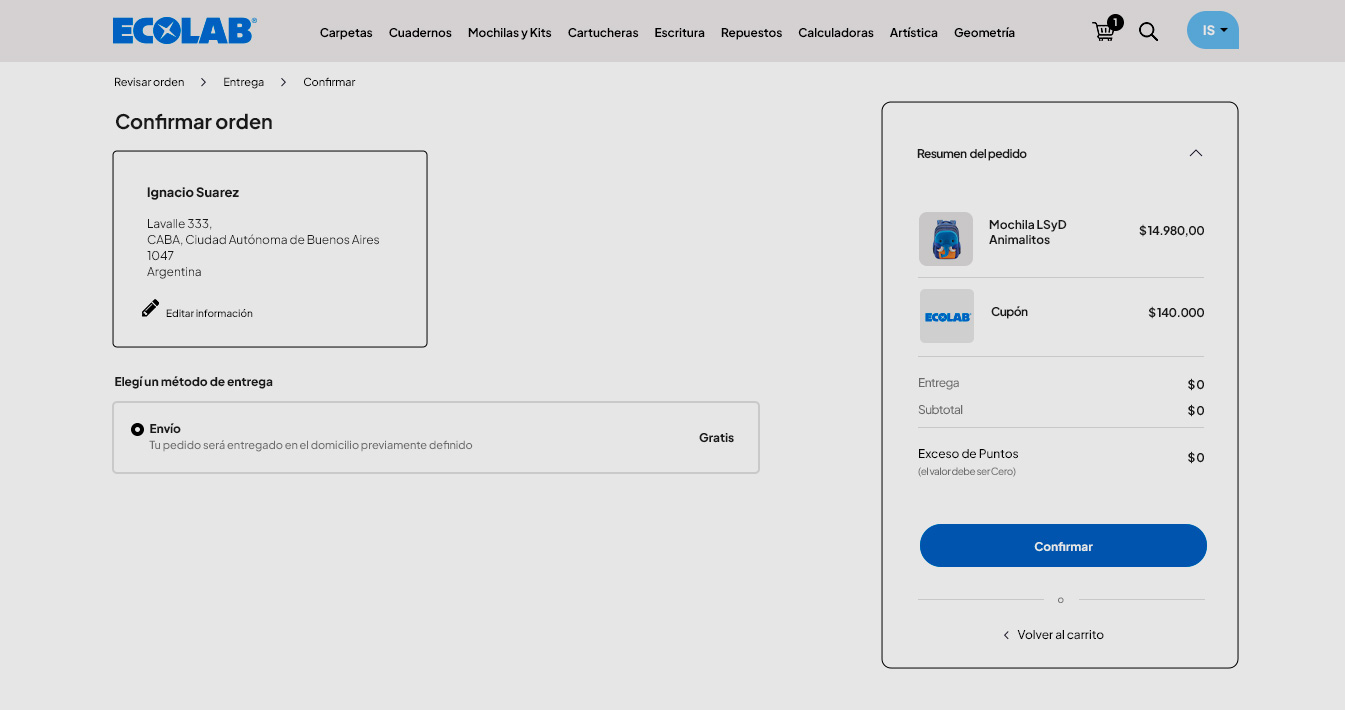Click the Editar información link
The height and width of the screenshot is (710, 1345).
tap(209, 313)
